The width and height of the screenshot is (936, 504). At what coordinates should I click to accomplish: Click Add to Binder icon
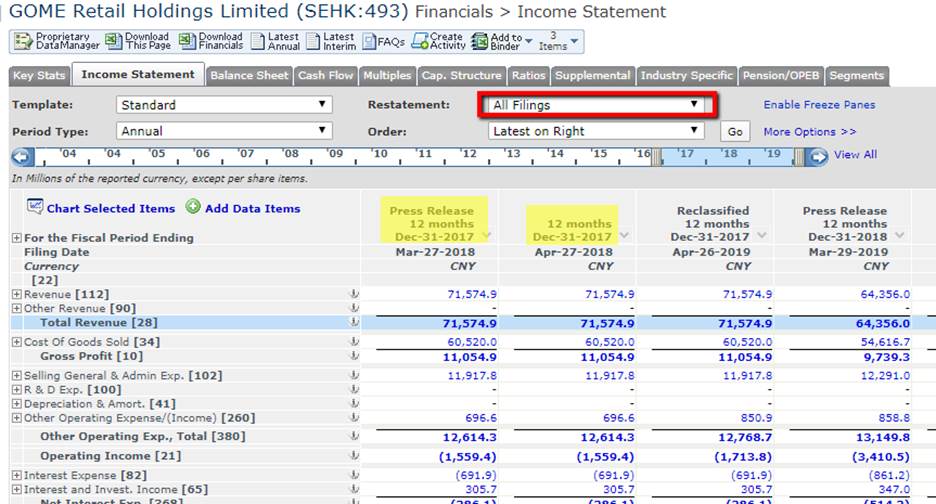tap(479, 41)
